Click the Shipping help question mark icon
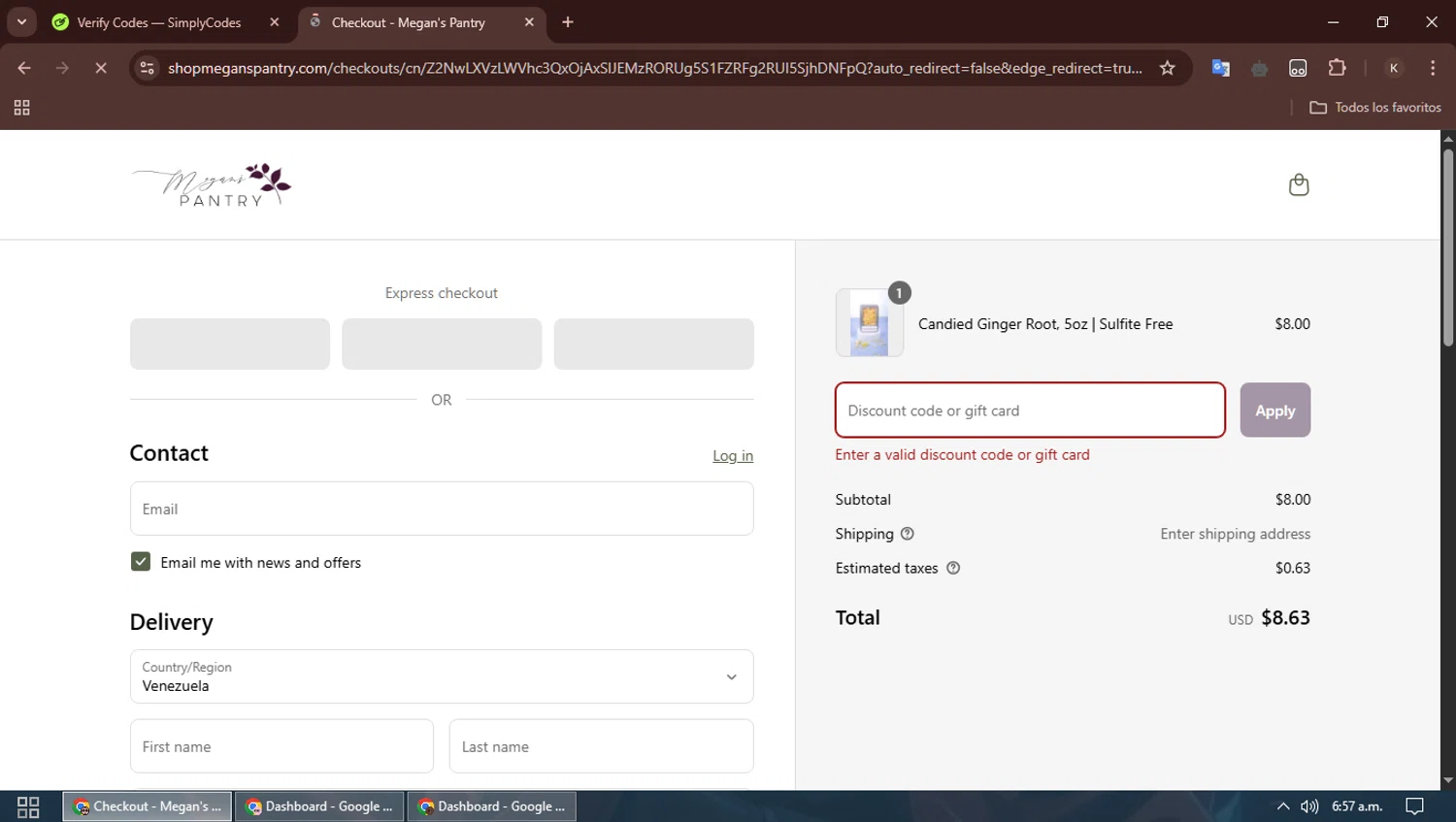This screenshot has height=822, width=1456. pos(908,534)
